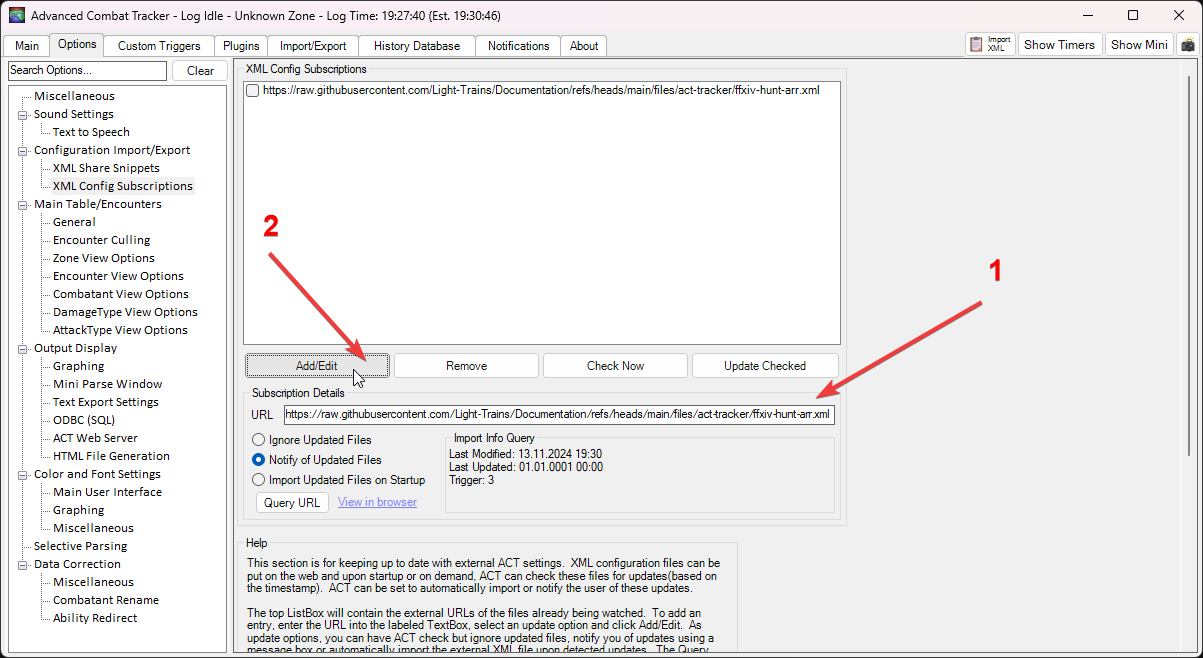The image size is (1203, 658).
Task: Select DamageType View Options tree item
Action: click(125, 312)
